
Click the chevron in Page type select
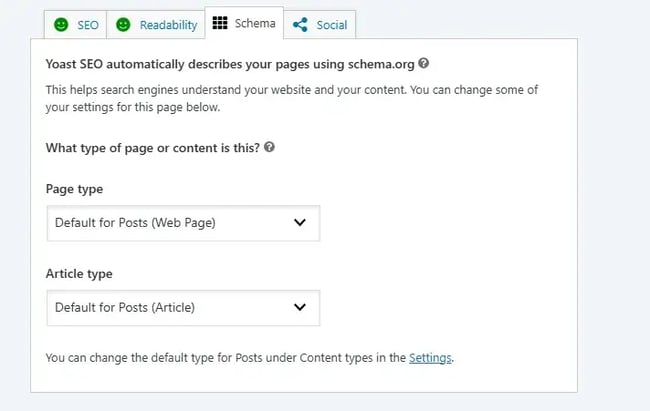pos(300,223)
